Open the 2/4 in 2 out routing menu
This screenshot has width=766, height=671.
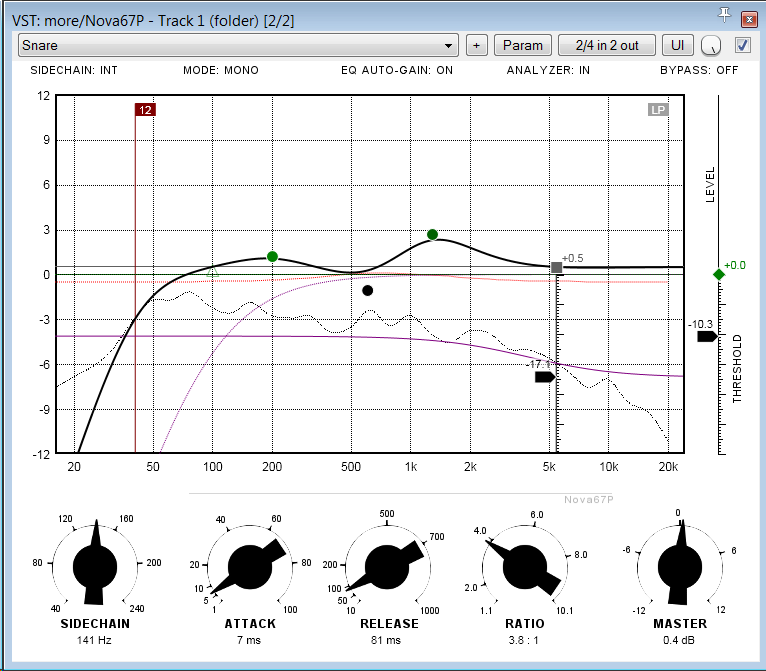(x=606, y=45)
